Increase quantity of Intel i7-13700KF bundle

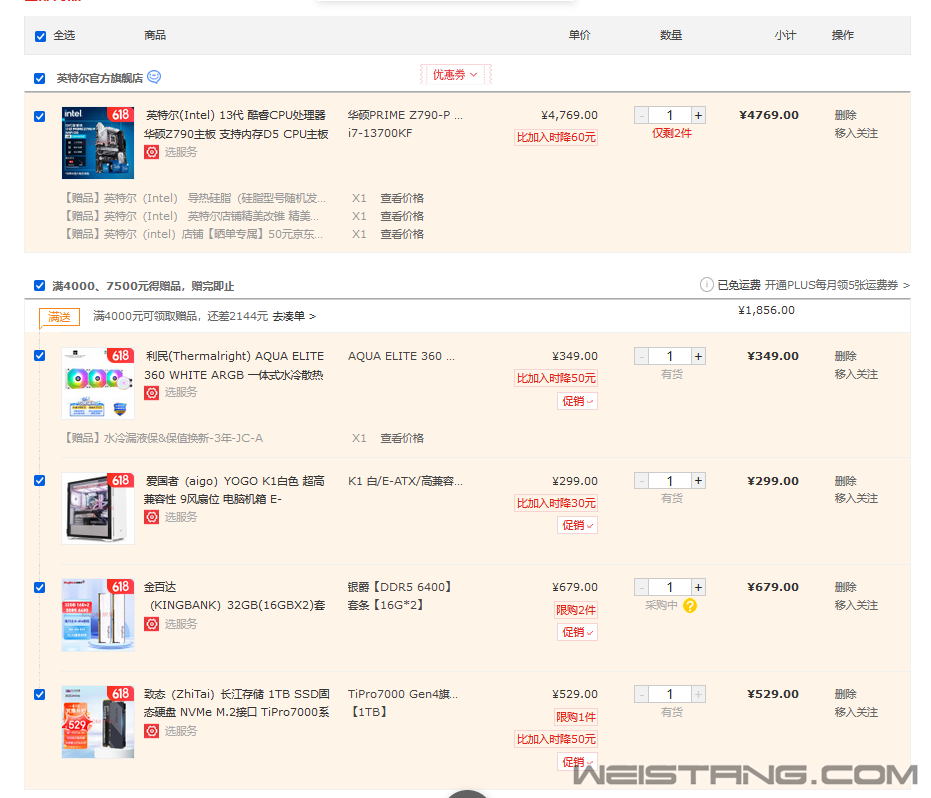tap(698, 115)
